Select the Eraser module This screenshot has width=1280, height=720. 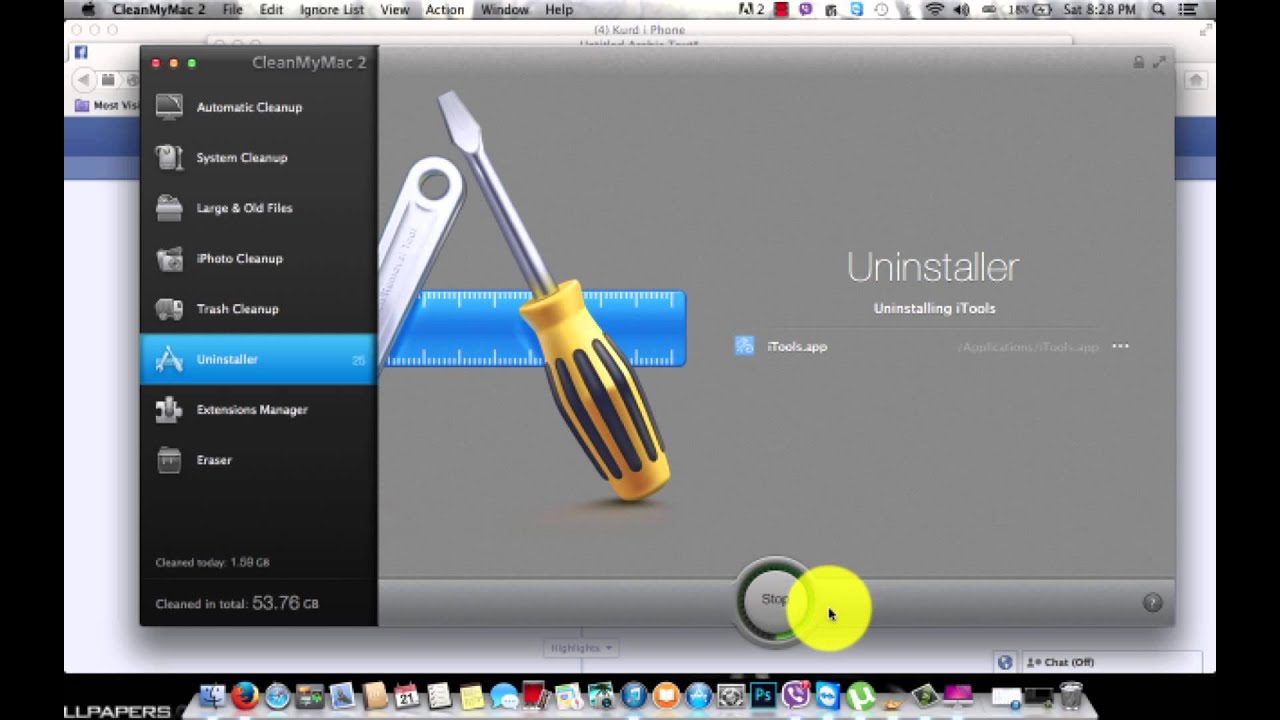click(258, 460)
